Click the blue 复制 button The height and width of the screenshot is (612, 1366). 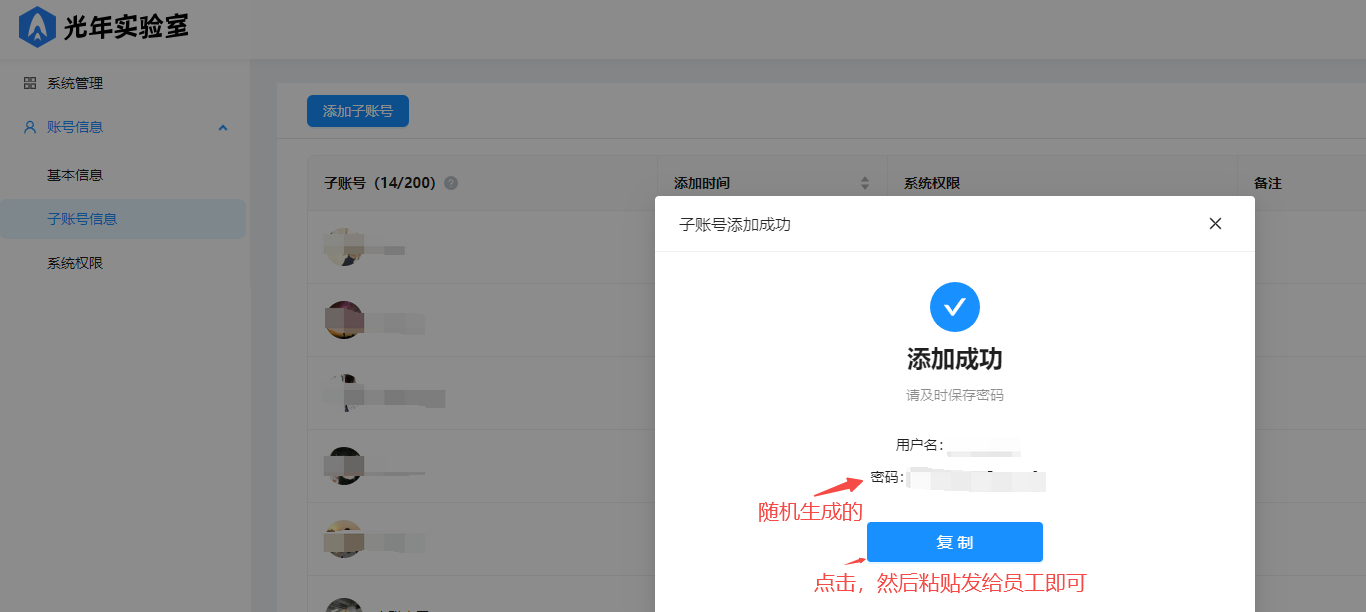954,542
